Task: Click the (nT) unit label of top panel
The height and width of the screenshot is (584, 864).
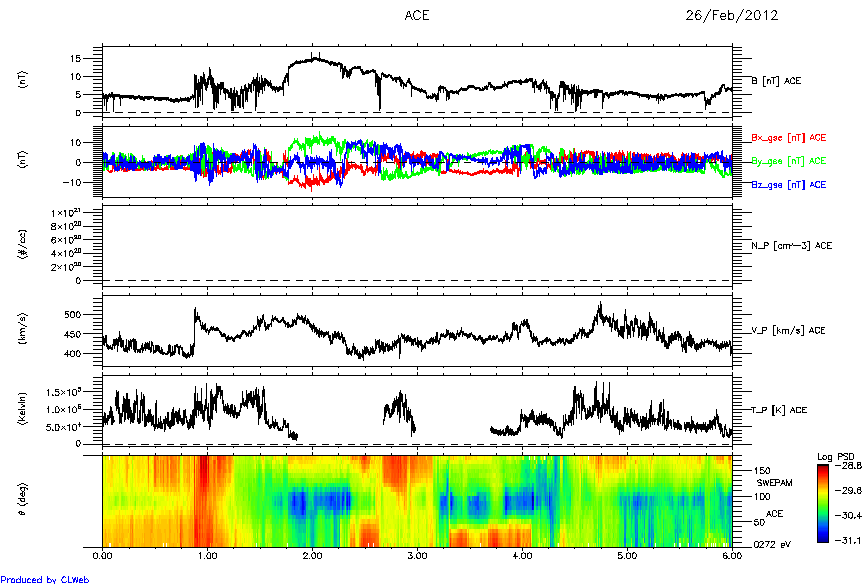Action: click(23, 80)
